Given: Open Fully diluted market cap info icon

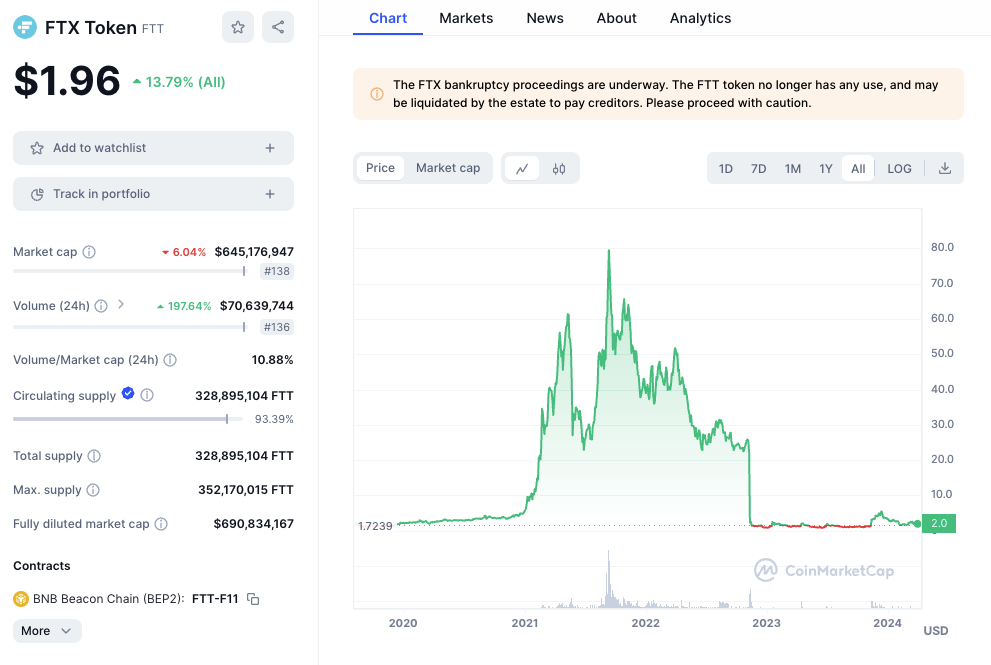Looking at the screenshot, I should pyautogui.click(x=161, y=524).
